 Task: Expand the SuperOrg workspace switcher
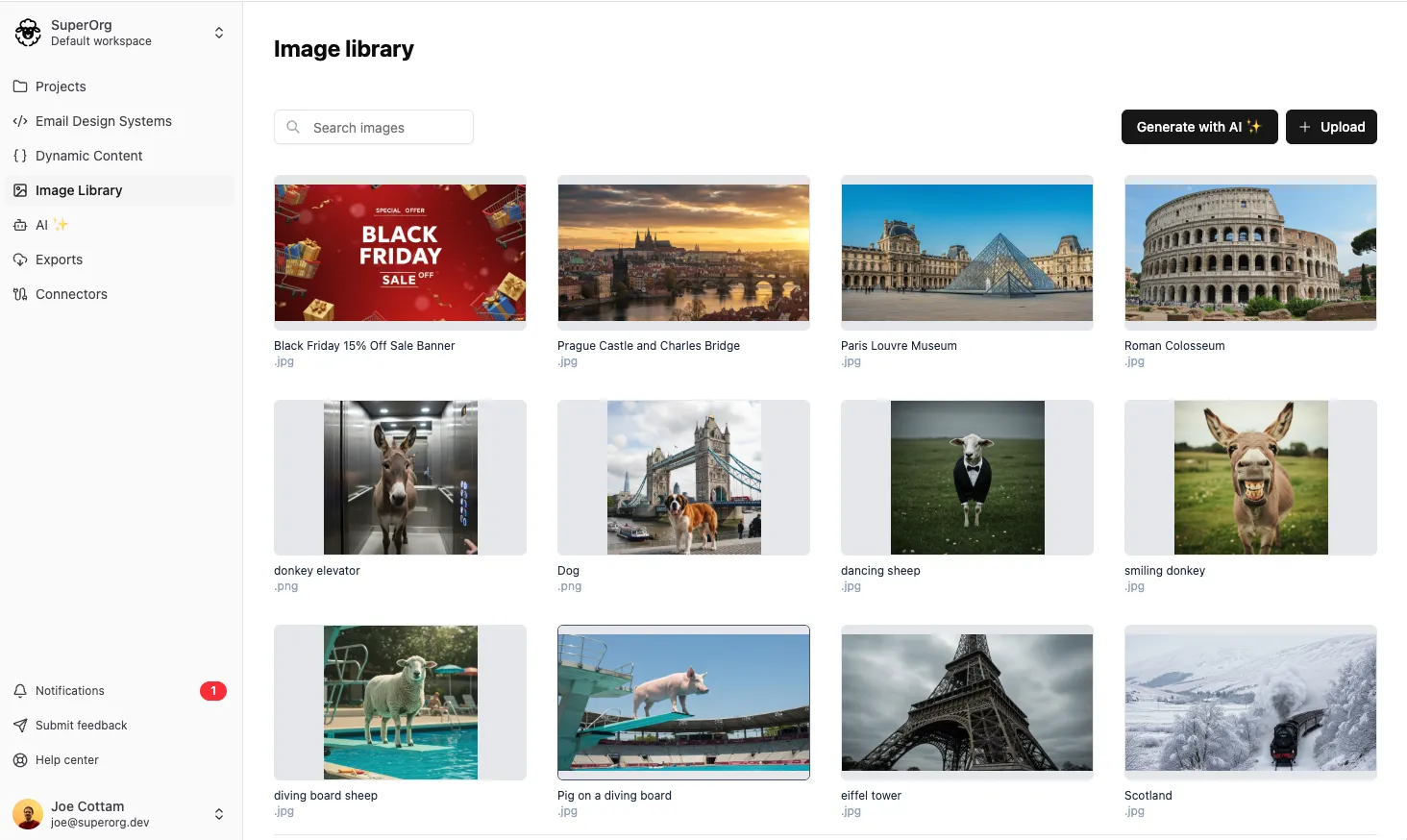coord(219,32)
